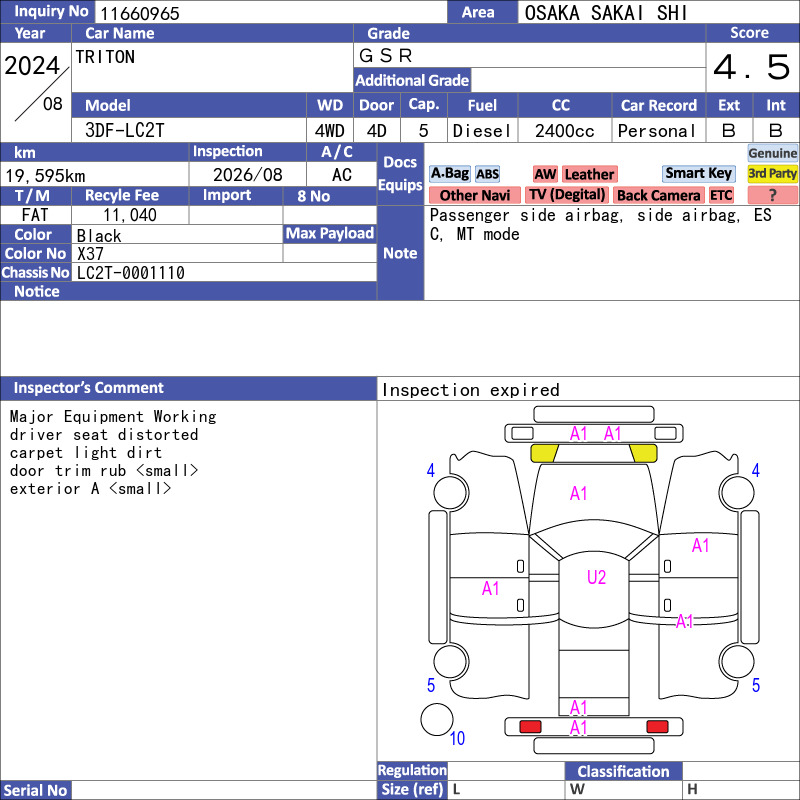Click the Other Navi badge
This screenshot has height=800, width=800.
tap(474, 195)
